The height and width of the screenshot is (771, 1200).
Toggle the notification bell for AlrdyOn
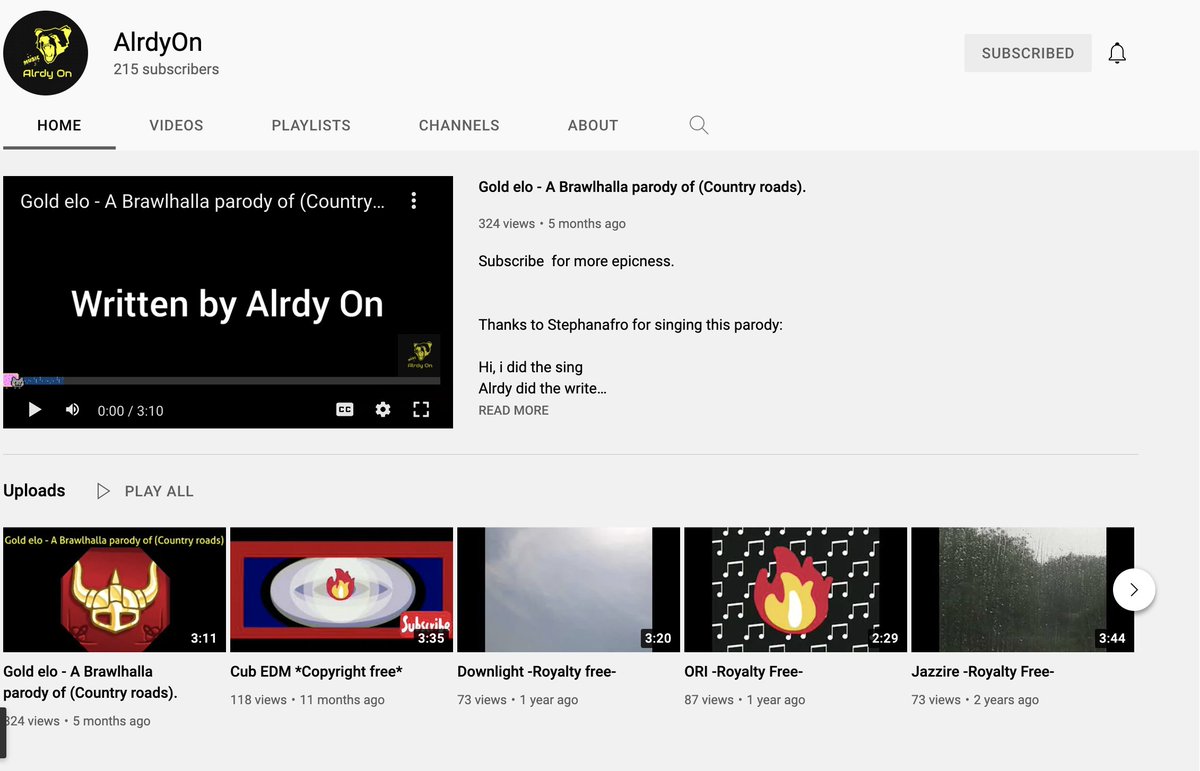(1117, 53)
